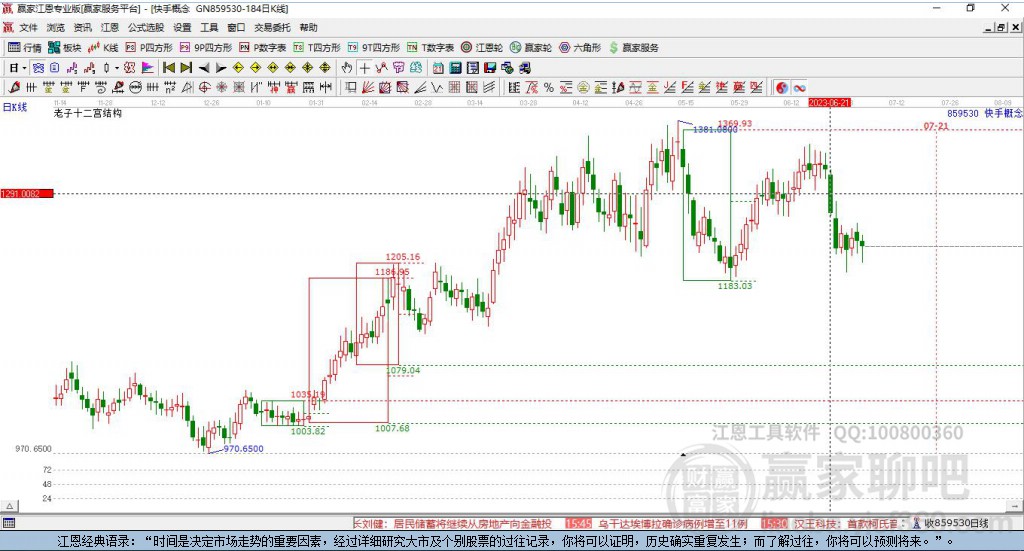Select the 1381.0800 price label

coord(714,130)
